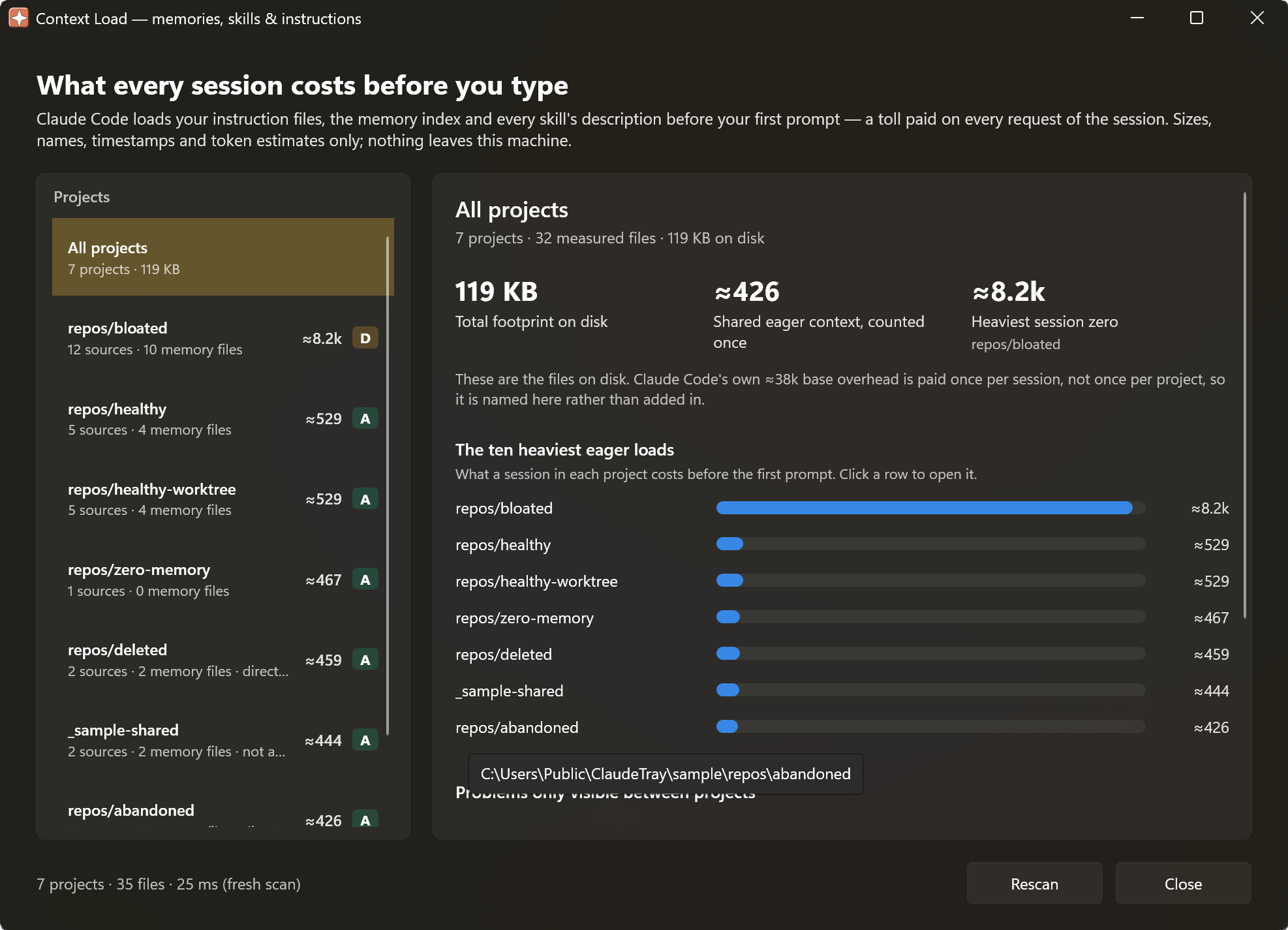
Task: Minimize the Context Load window
Action: click(x=1137, y=18)
